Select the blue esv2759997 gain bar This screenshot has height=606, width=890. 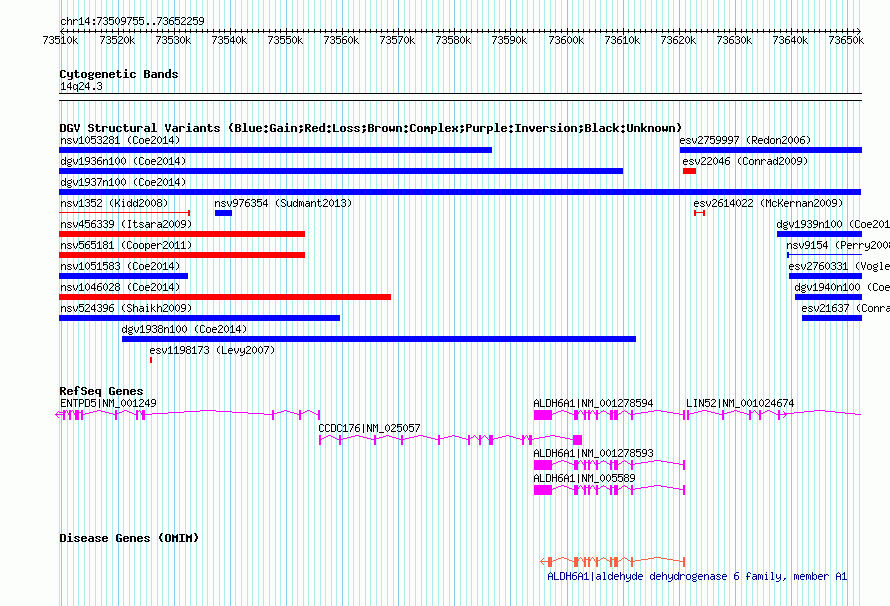pos(771,150)
